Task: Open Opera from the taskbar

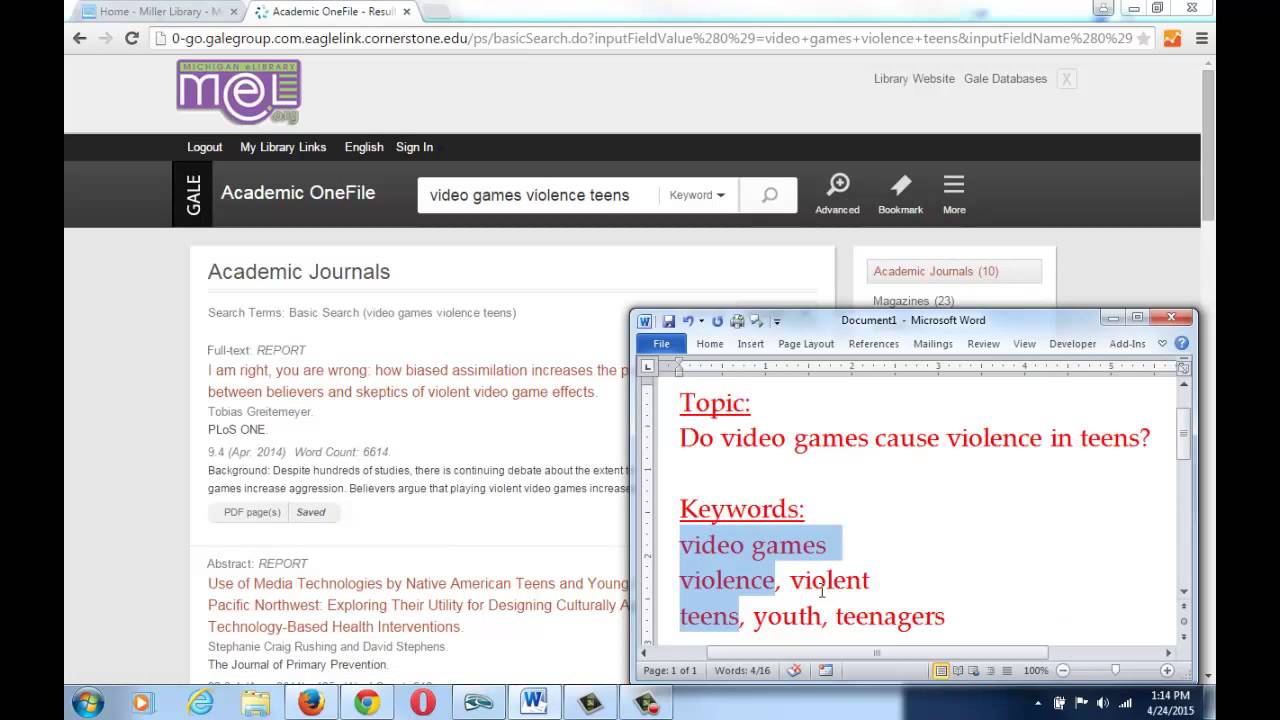Action: point(422,702)
